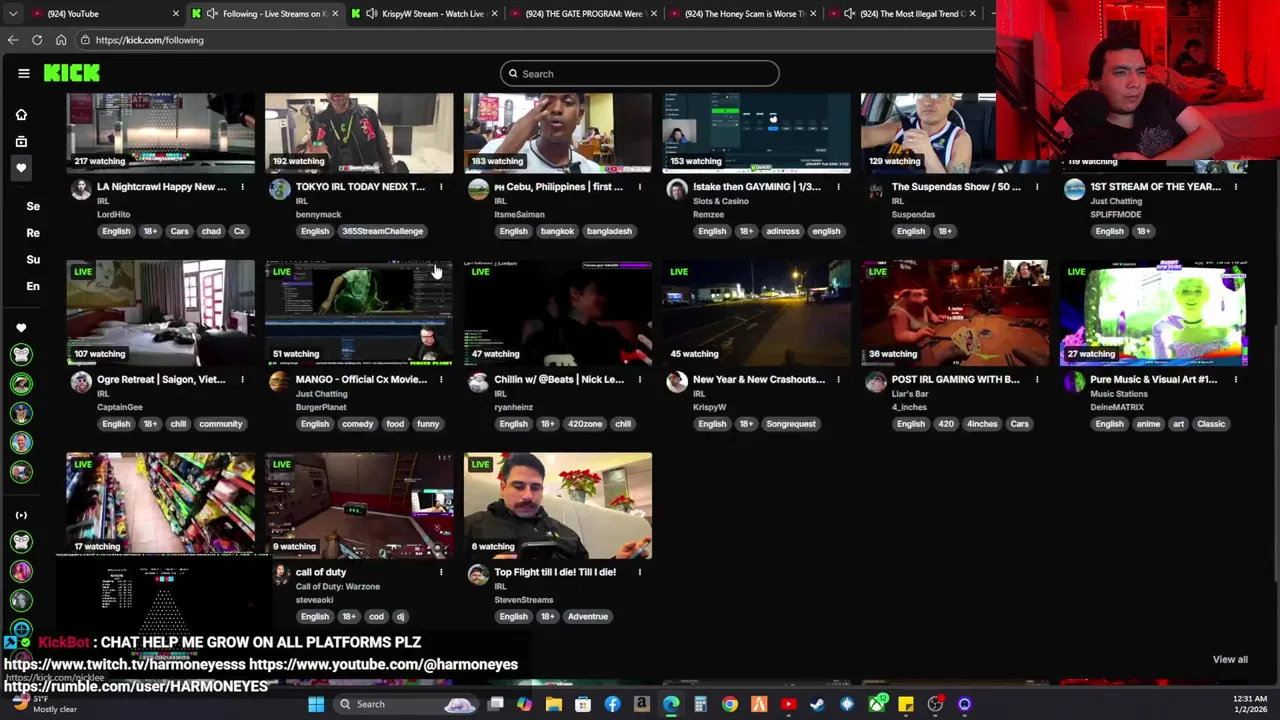Open POST IRL GAMING stream thumbnail

tap(955, 313)
